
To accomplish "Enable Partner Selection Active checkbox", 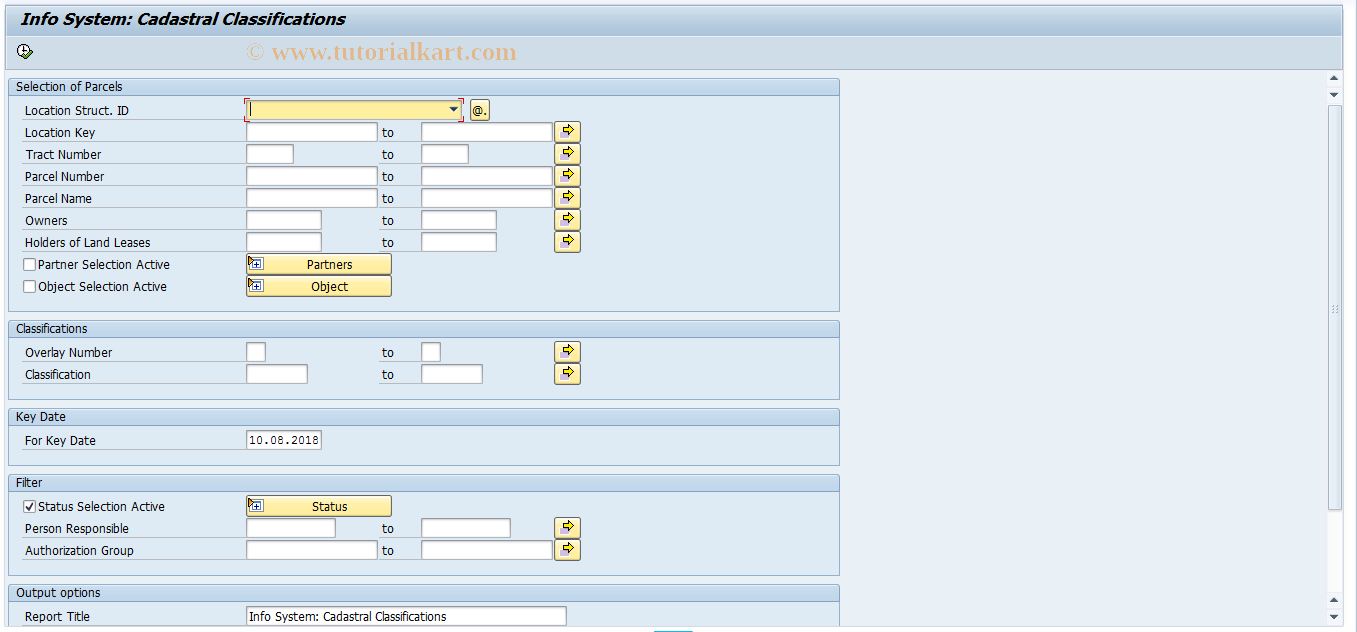I will click(x=30, y=265).
